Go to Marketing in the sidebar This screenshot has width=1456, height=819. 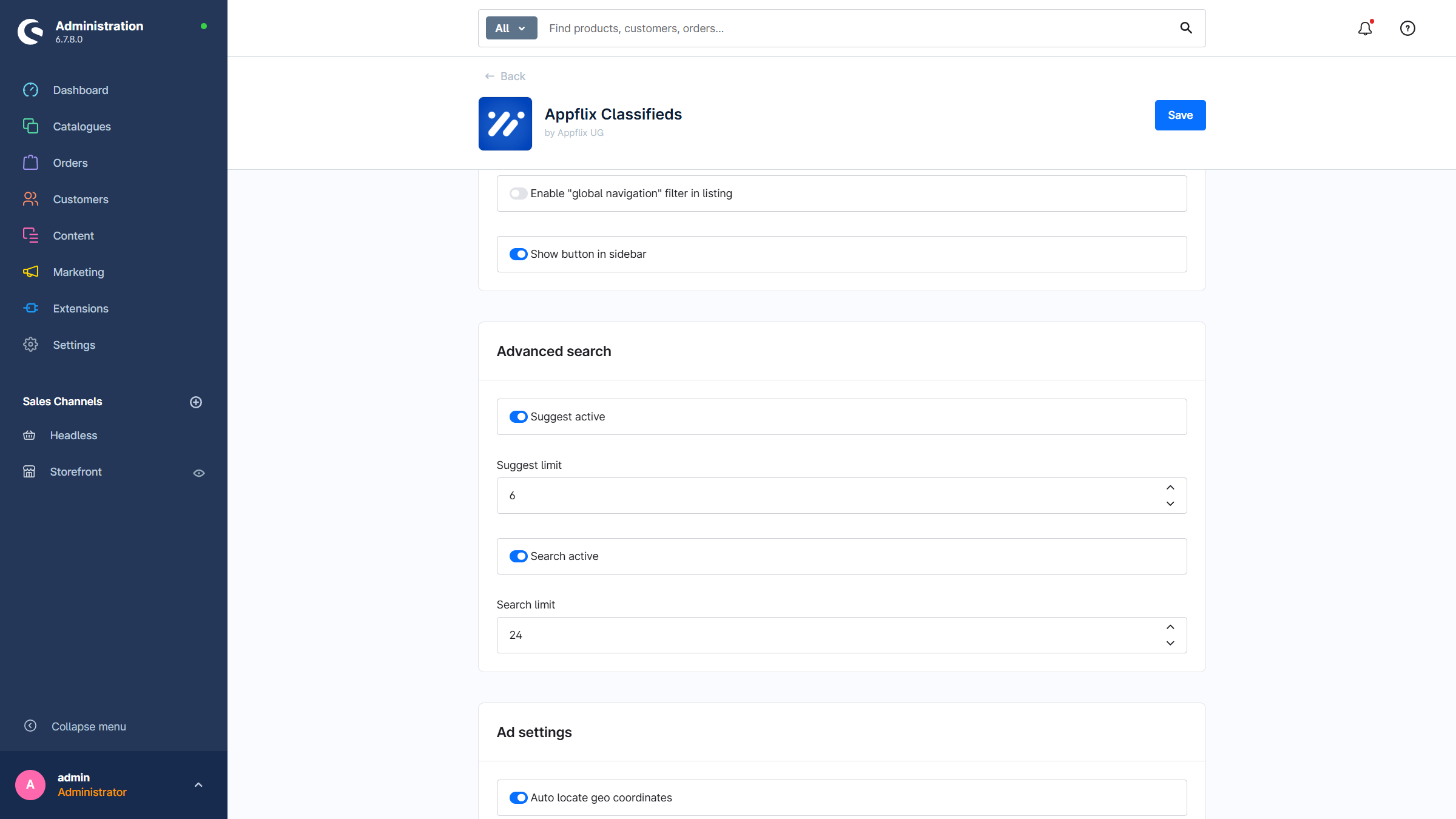(78, 272)
